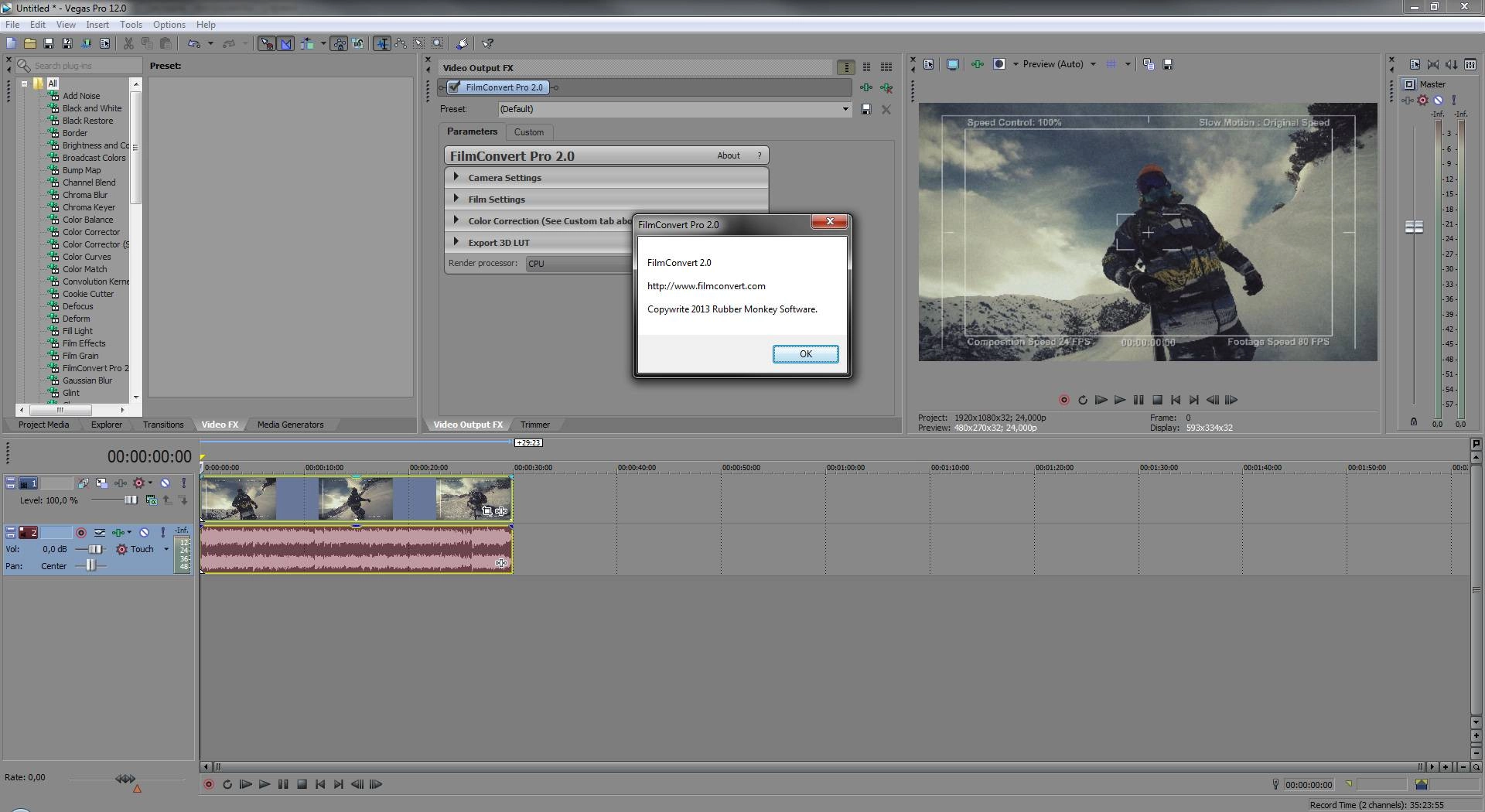Image resolution: width=1485 pixels, height=812 pixels.
Task: Open Video Output FX from preview toolbar
Action: tap(978, 64)
